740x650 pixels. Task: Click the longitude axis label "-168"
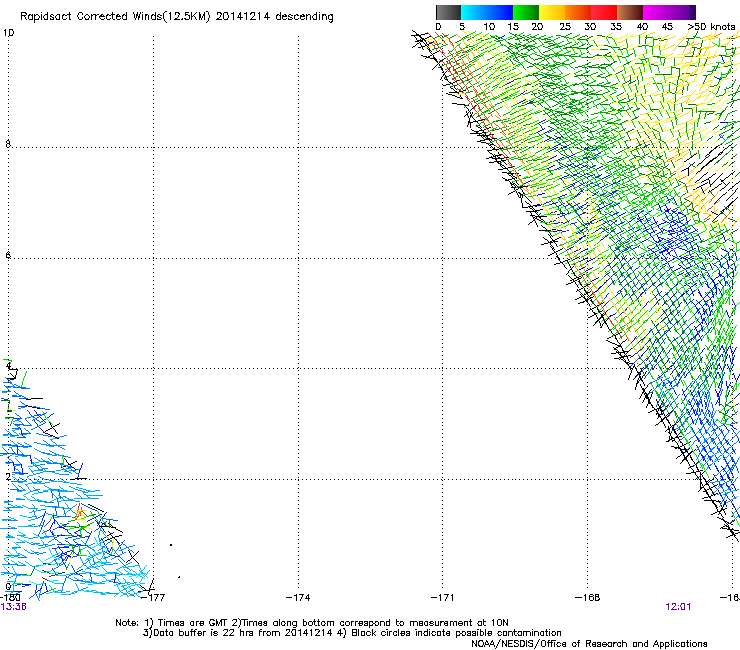point(588,598)
